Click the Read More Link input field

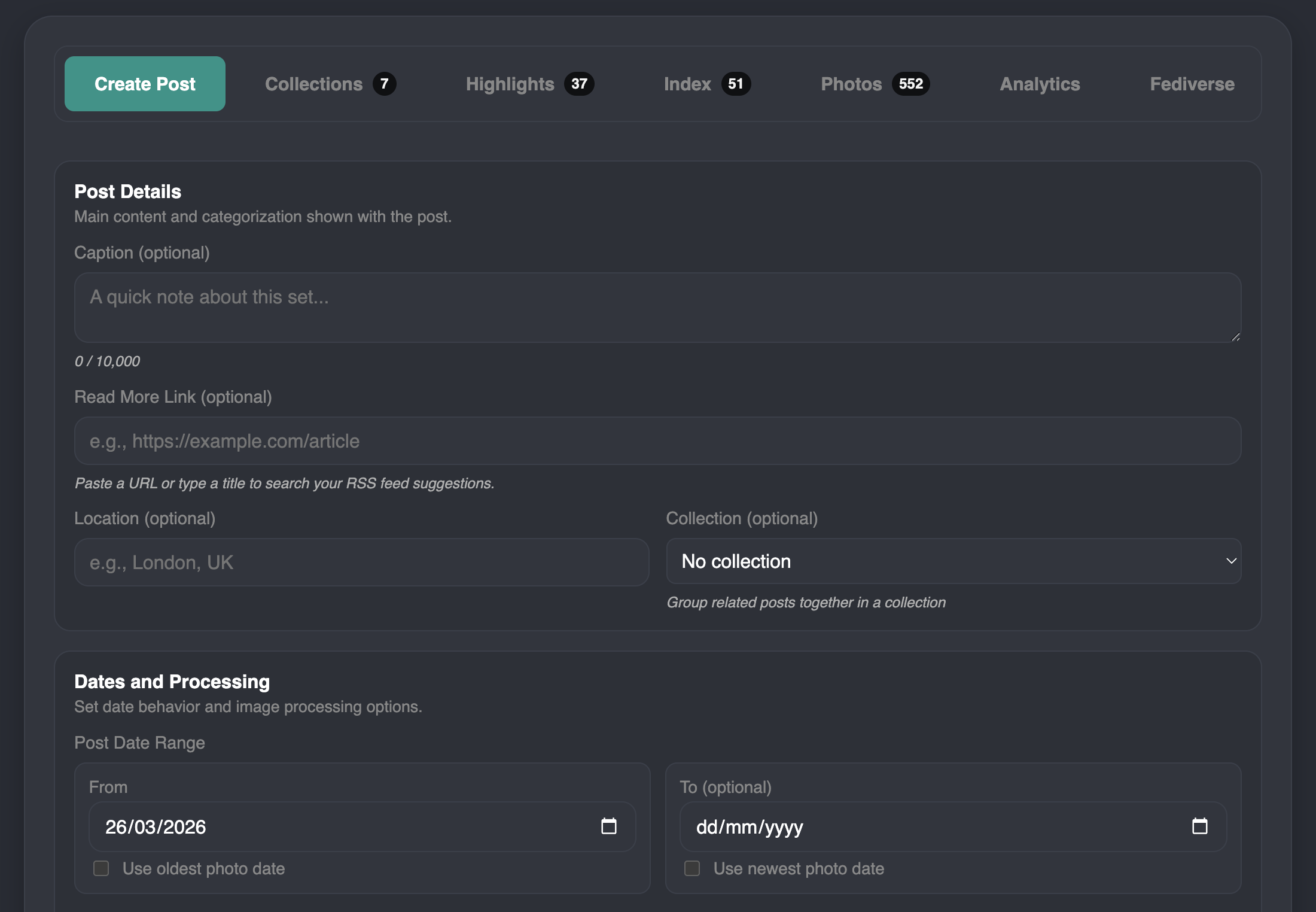657,441
